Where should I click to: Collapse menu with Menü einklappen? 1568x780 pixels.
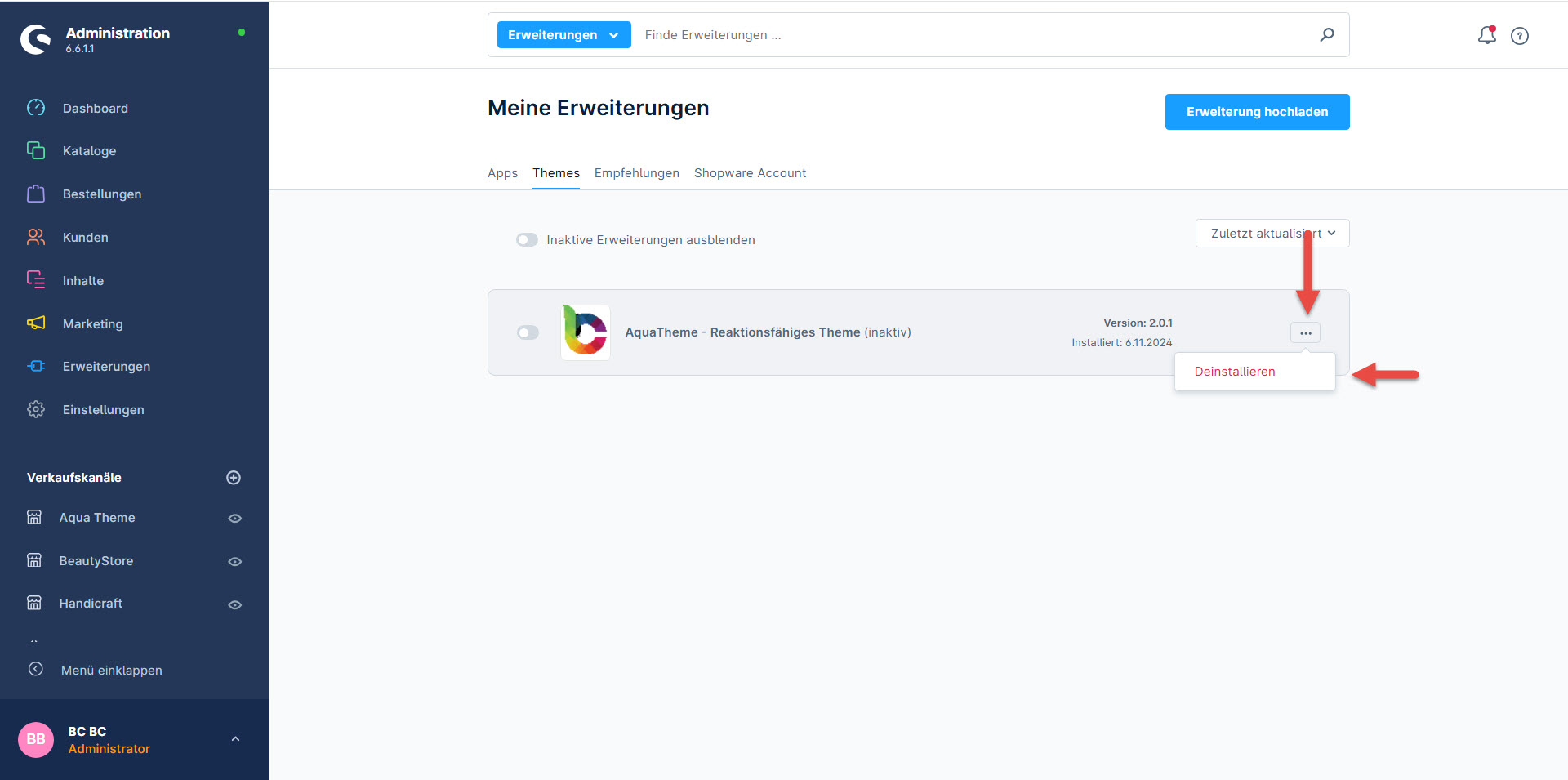111,671
